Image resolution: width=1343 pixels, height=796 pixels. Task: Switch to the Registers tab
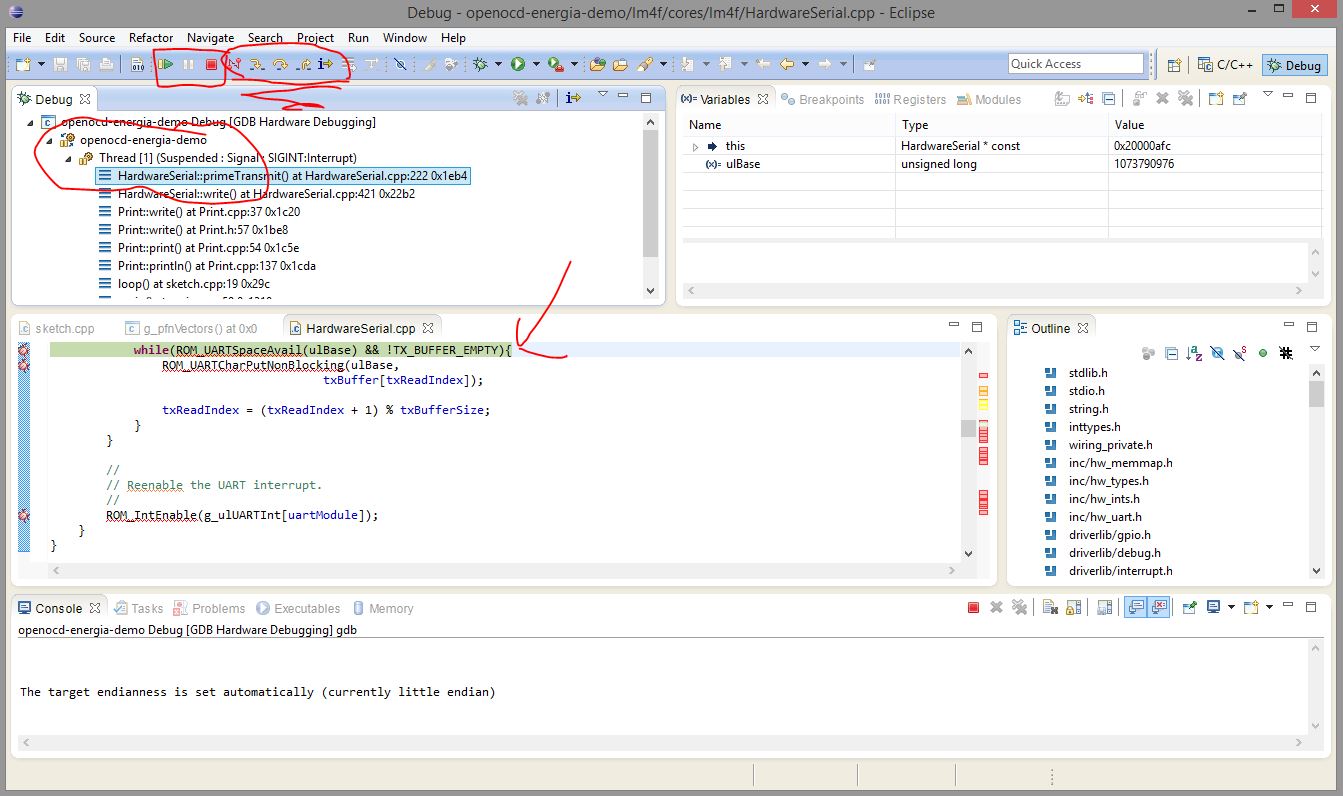pos(910,99)
